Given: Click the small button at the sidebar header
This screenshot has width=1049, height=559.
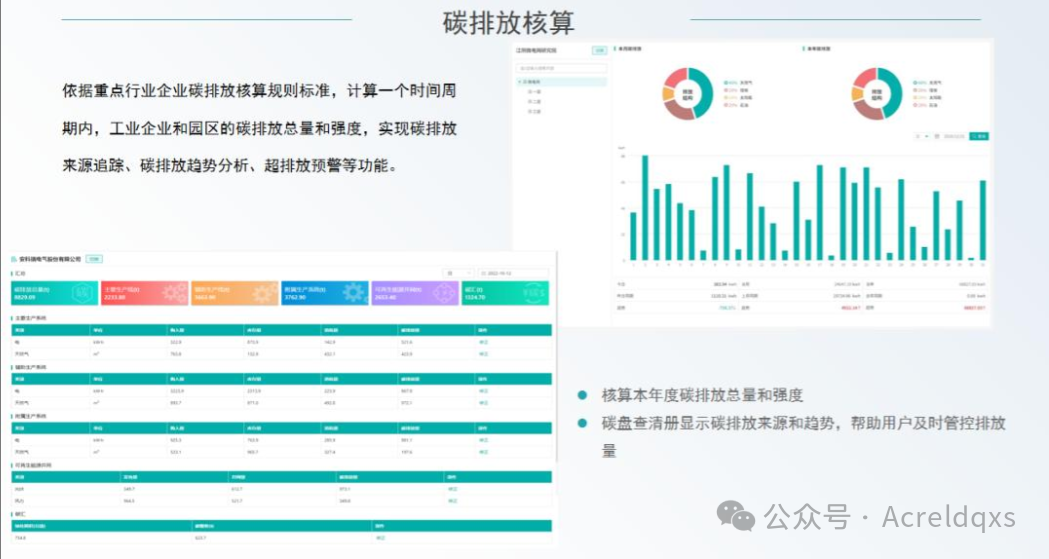Looking at the screenshot, I should click(x=599, y=51).
